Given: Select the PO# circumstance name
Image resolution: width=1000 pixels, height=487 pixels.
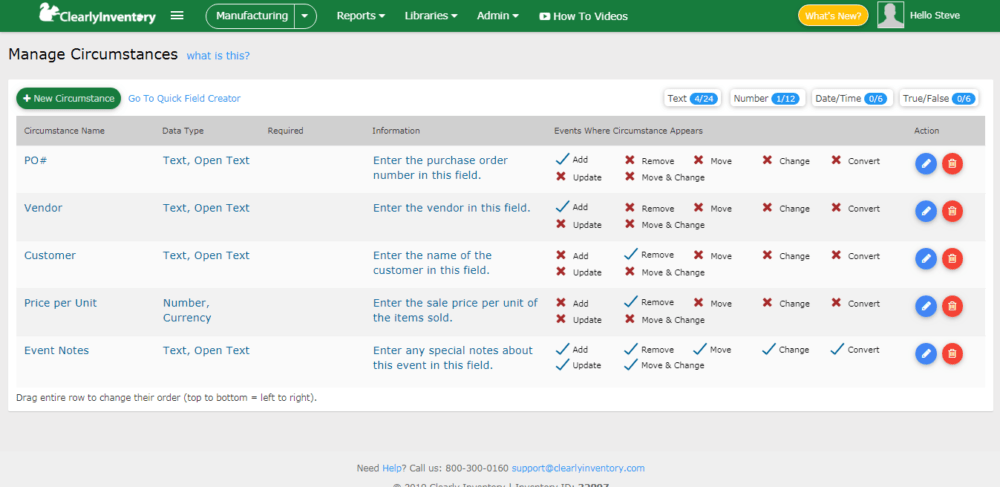Looking at the screenshot, I should tap(36, 160).
